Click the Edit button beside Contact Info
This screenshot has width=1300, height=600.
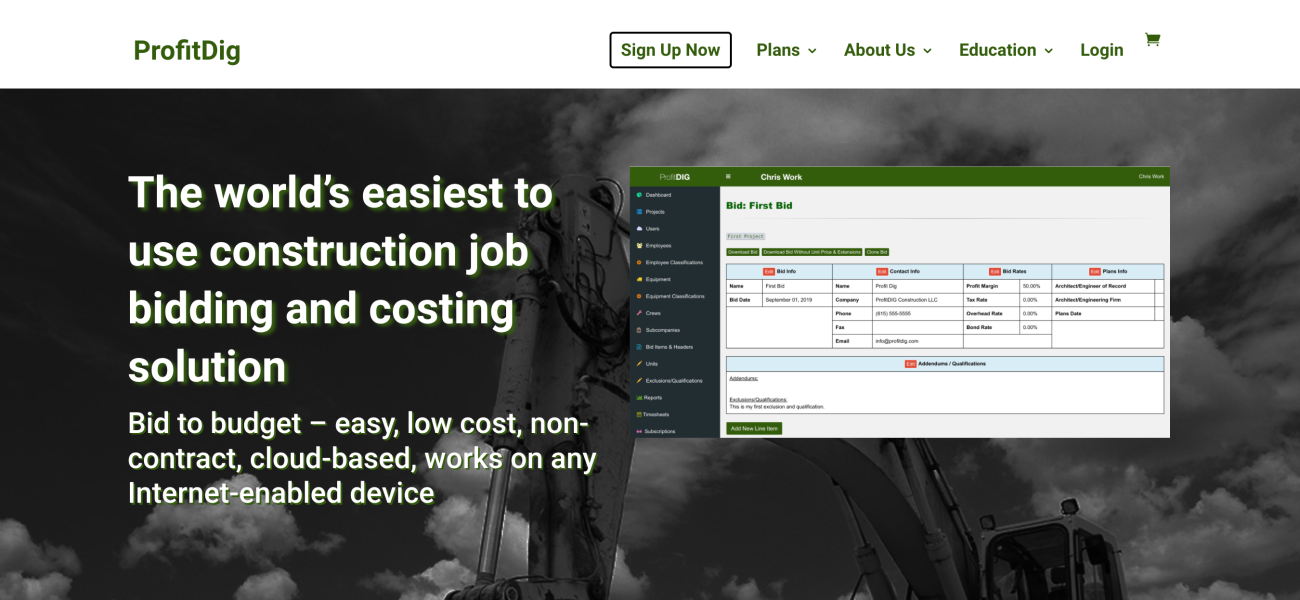click(x=882, y=271)
